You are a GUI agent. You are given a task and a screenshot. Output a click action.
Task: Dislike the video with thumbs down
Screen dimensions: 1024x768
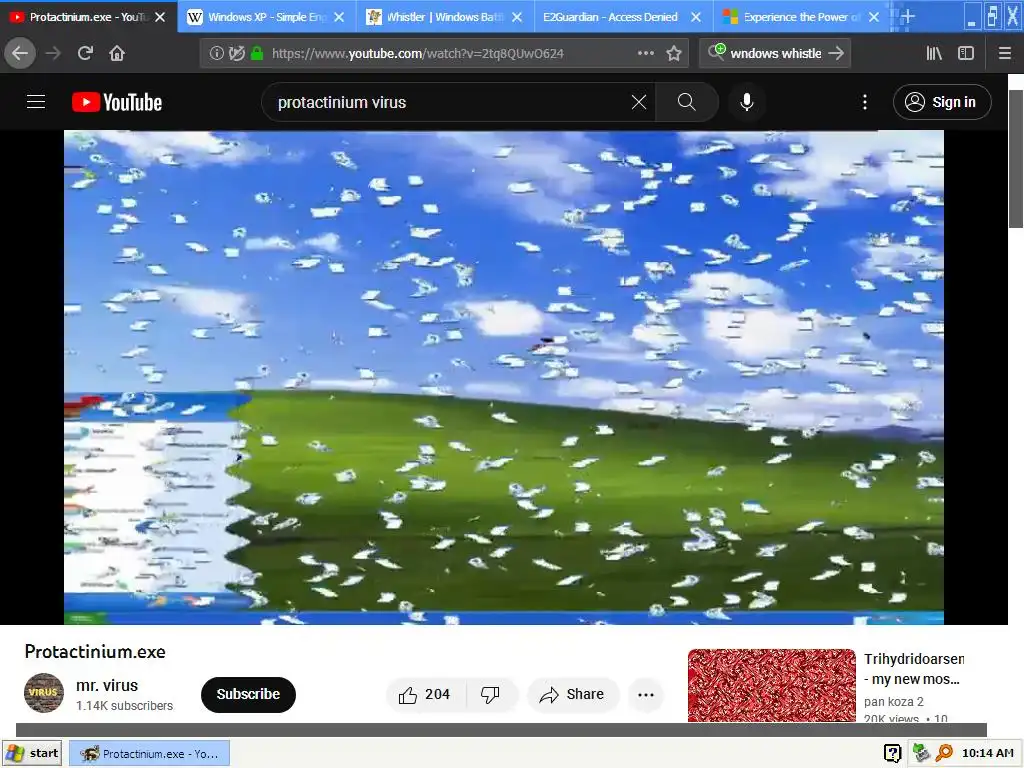click(x=490, y=694)
